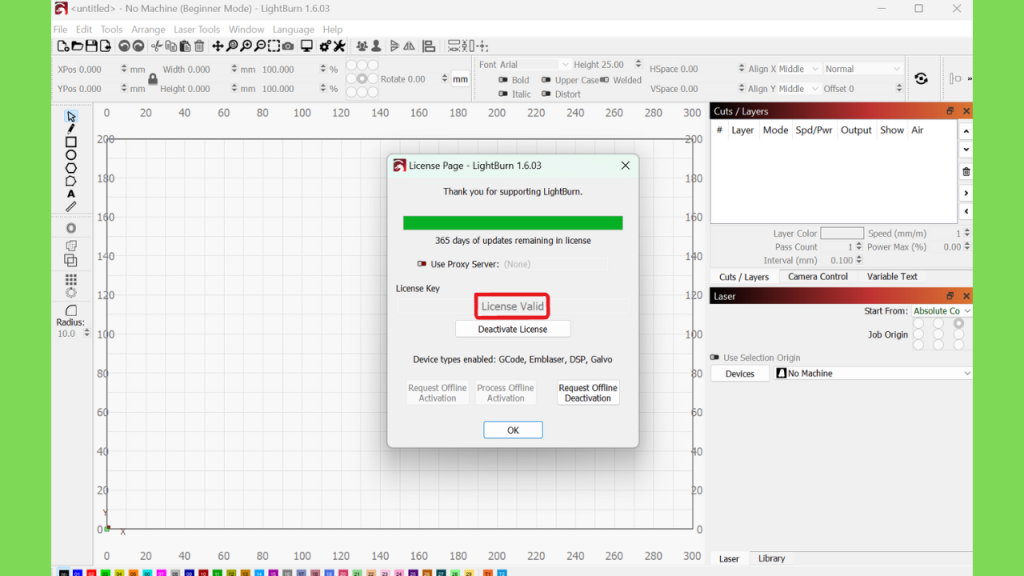Viewport: 1024px width, 576px height.
Task: Open the Font Arial dropdown
Action: click(534, 65)
